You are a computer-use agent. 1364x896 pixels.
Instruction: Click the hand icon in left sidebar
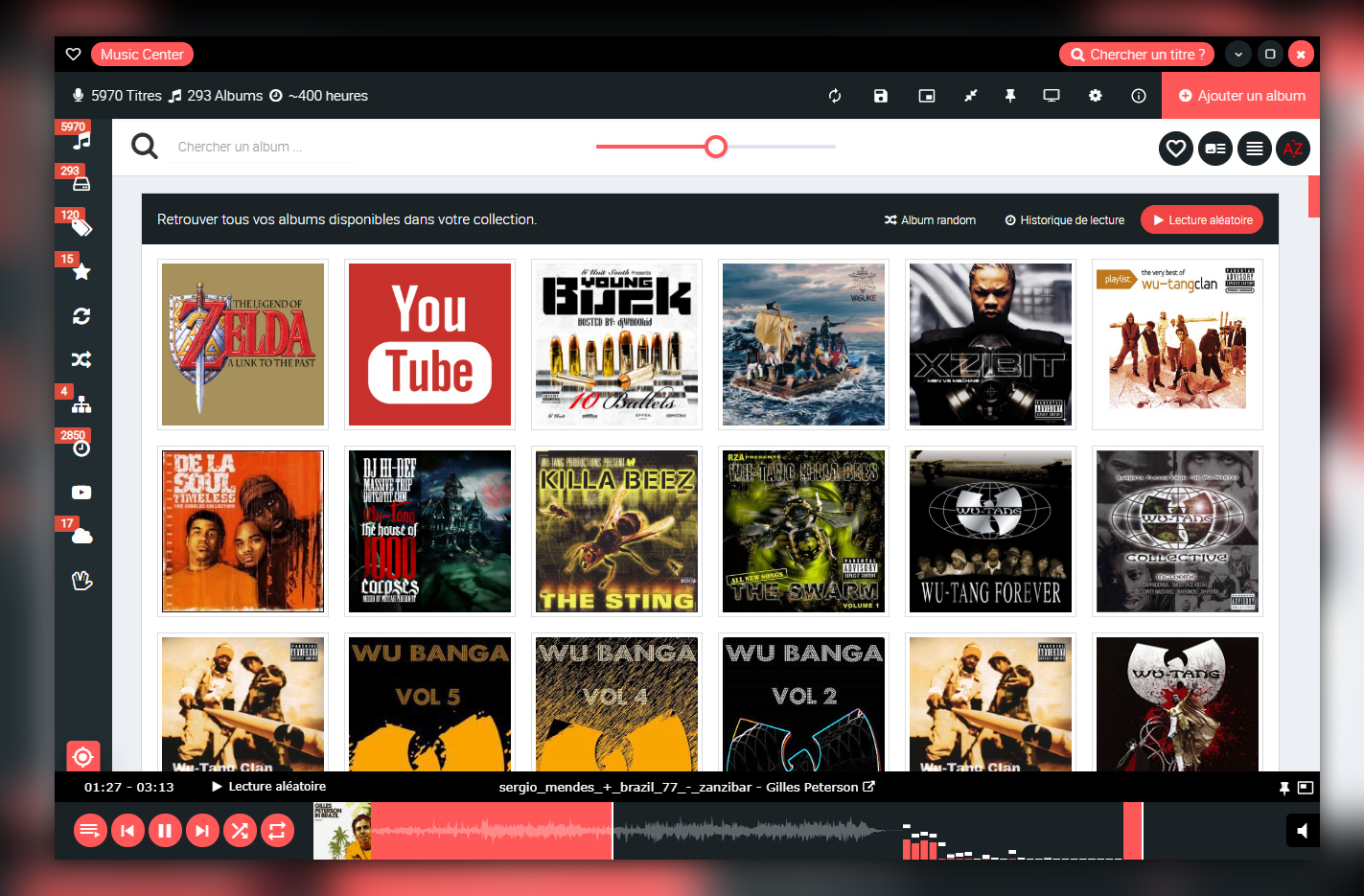click(x=81, y=580)
